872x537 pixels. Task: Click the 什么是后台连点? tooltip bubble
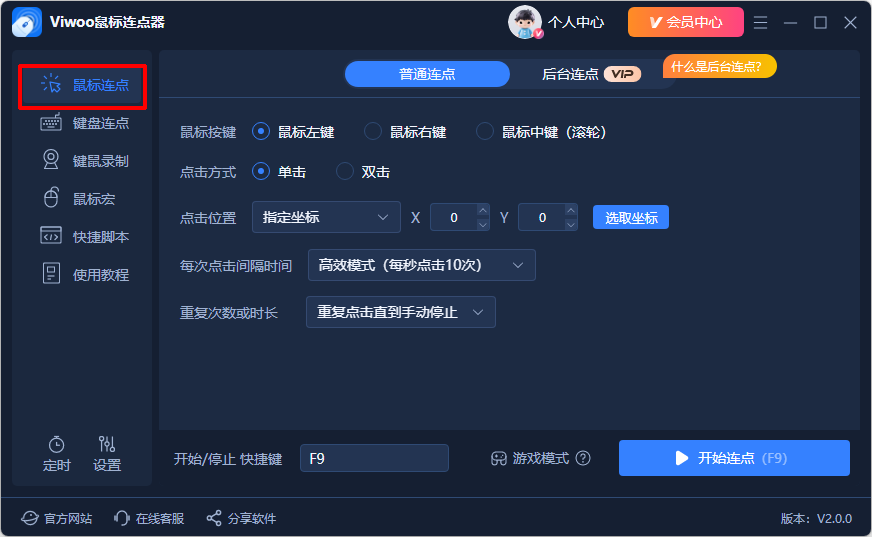[718, 67]
